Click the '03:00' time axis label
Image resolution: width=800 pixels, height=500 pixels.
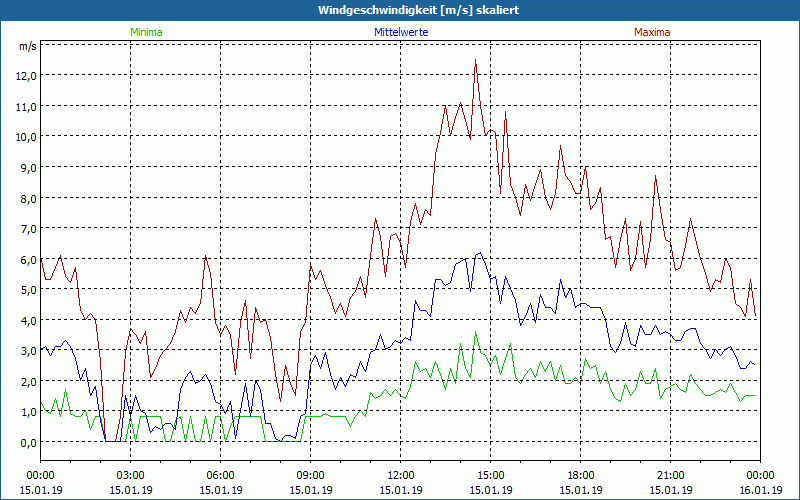coord(131,476)
